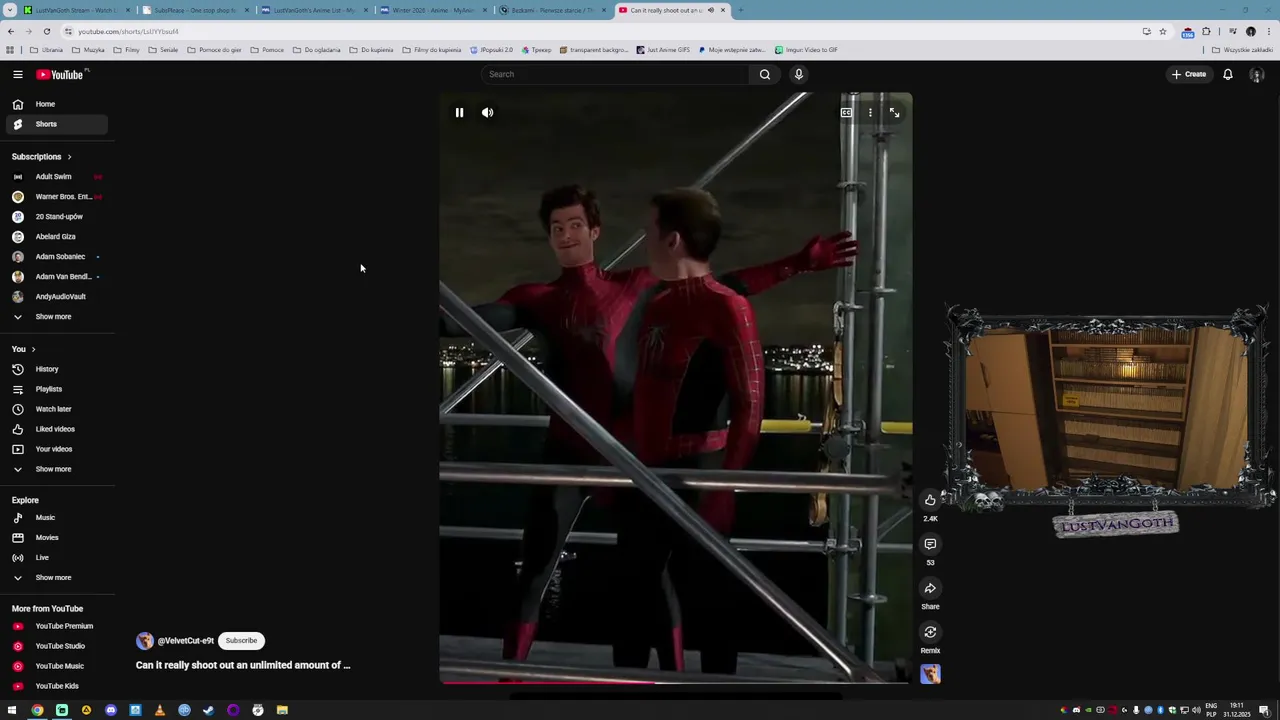The image size is (1280, 720).
Task: Like this Short with thumbs up
Action: (930, 500)
